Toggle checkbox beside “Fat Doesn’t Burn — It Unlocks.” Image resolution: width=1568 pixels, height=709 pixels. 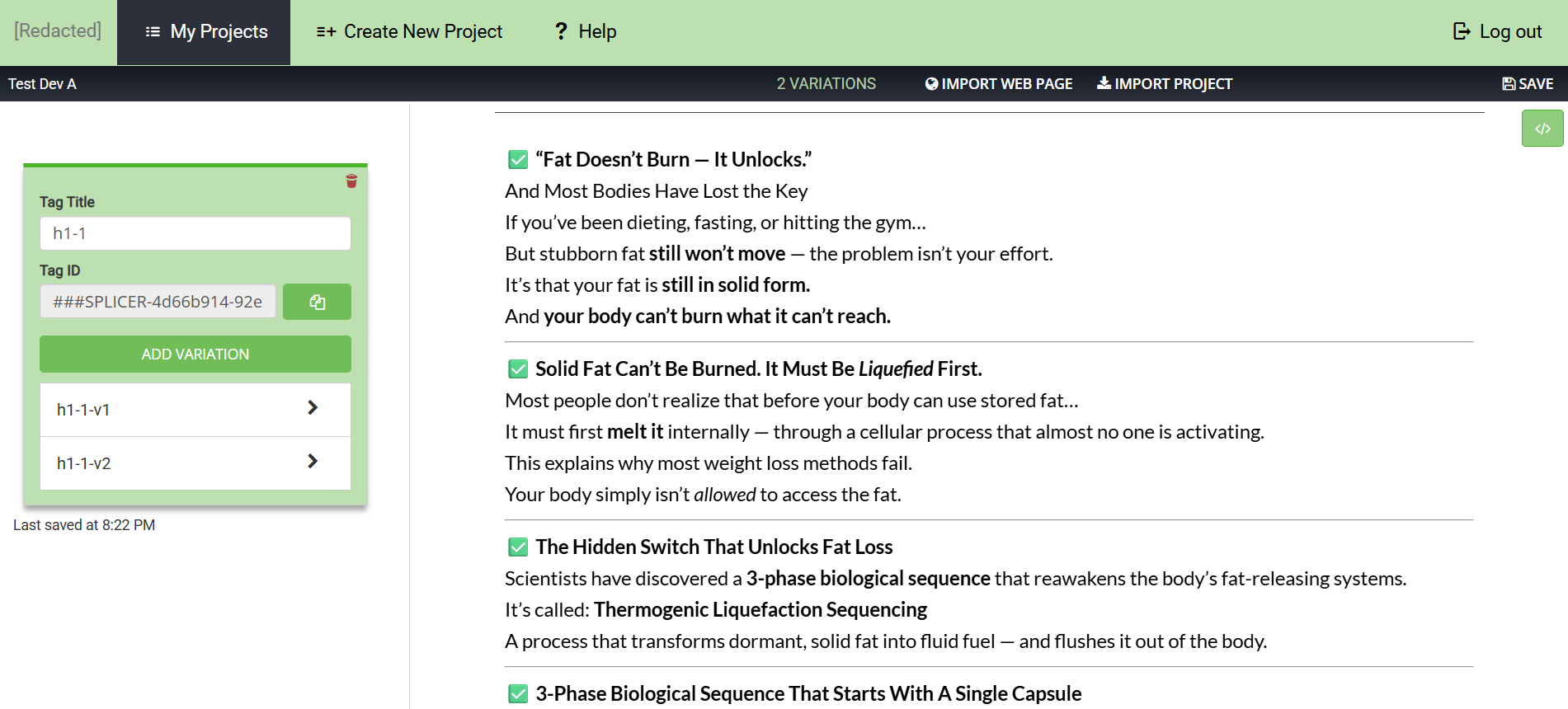coord(518,159)
